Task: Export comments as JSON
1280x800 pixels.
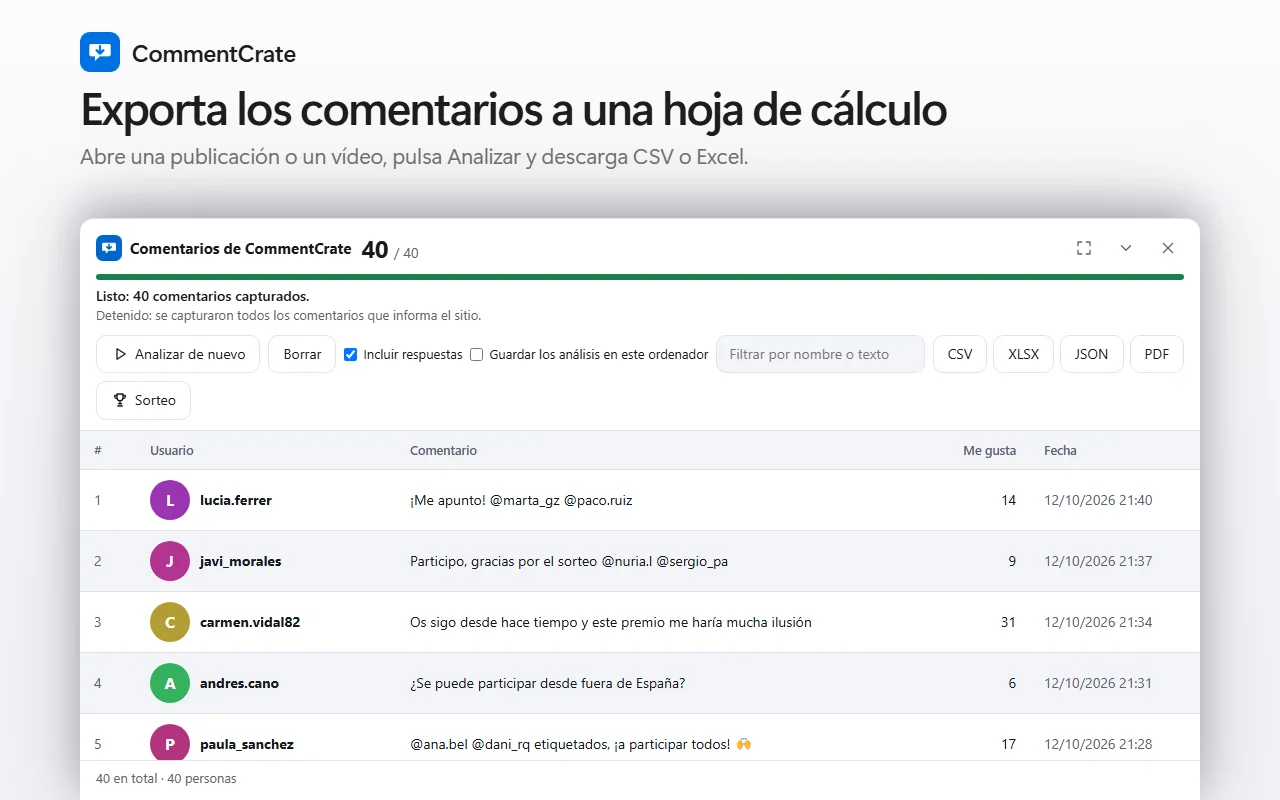Action: pyautogui.click(x=1091, y=354)
